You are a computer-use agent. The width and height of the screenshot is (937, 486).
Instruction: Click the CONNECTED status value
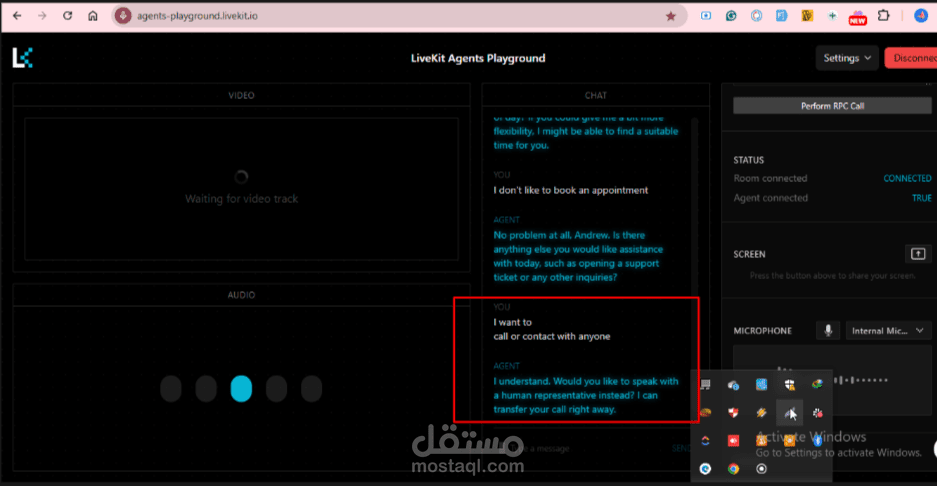(x=907, y=178)
